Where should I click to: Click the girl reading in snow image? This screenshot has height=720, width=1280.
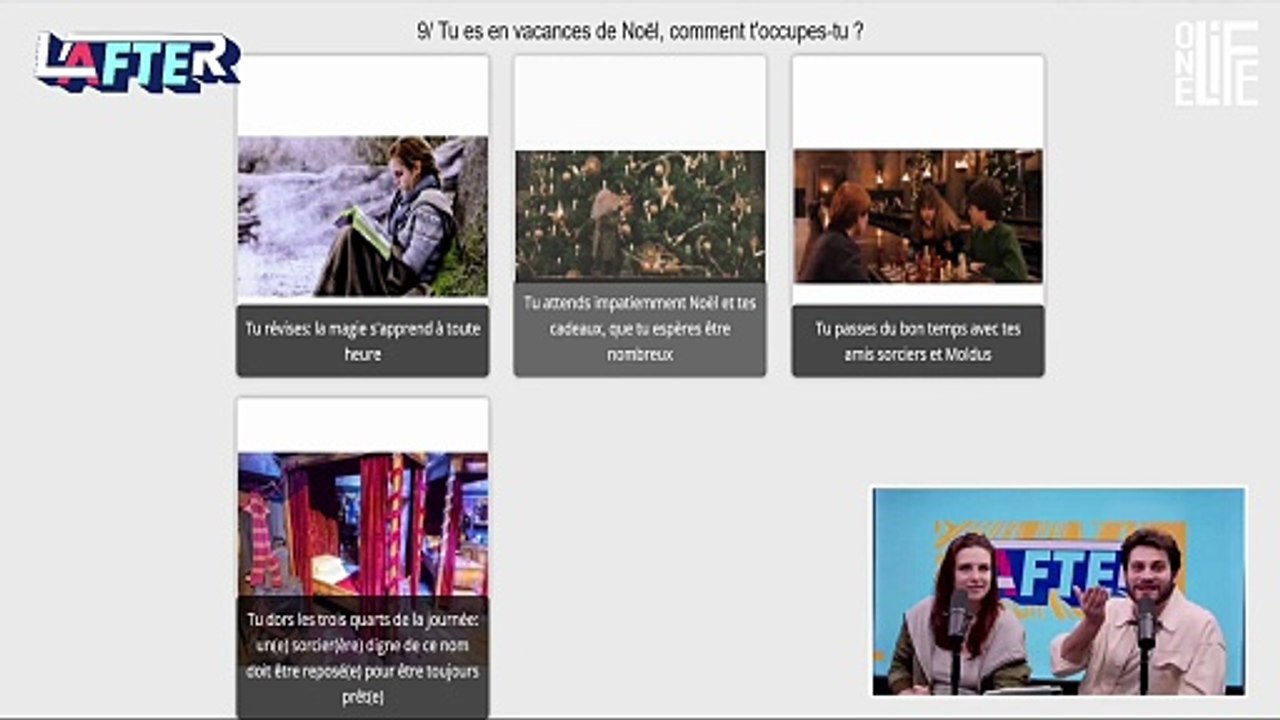pos(363,217)
